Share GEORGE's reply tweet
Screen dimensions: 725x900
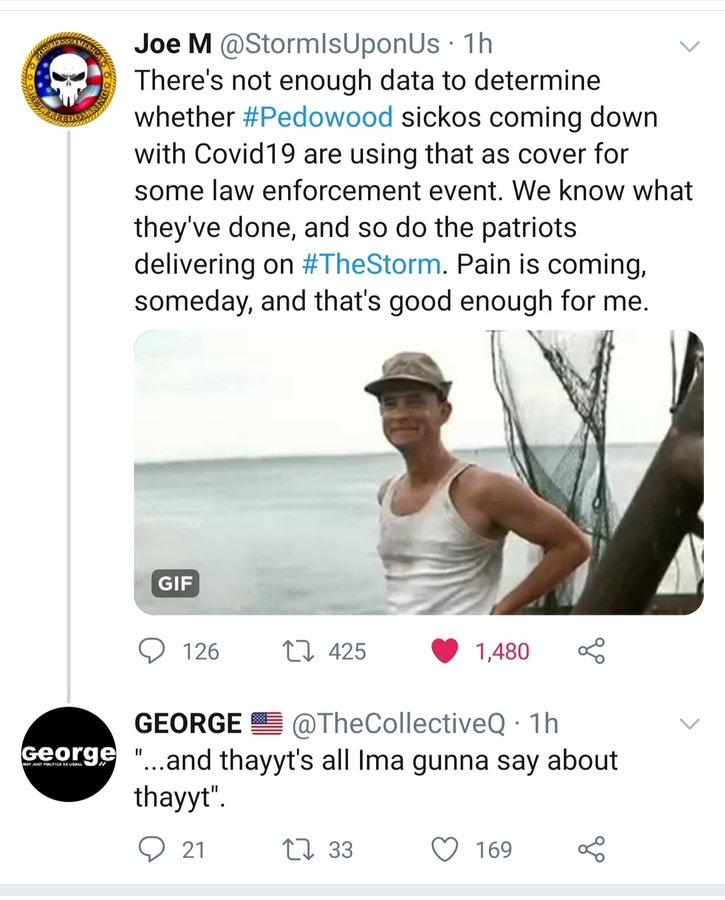point(591,850)
